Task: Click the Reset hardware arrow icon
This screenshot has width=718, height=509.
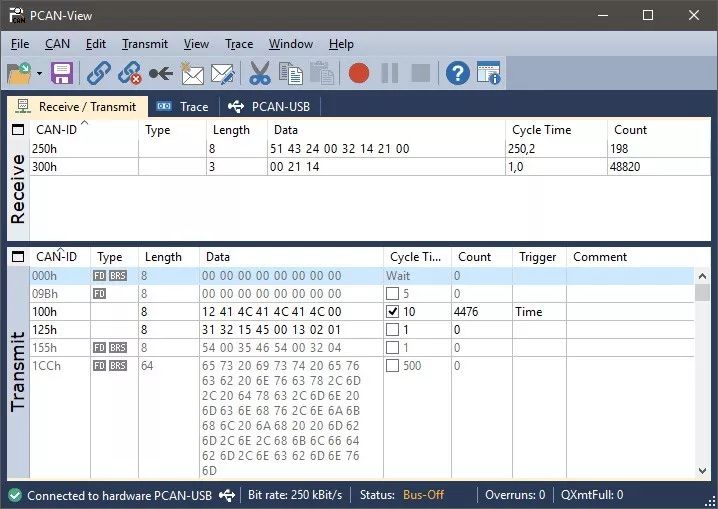Action: [x=161, y=73]
